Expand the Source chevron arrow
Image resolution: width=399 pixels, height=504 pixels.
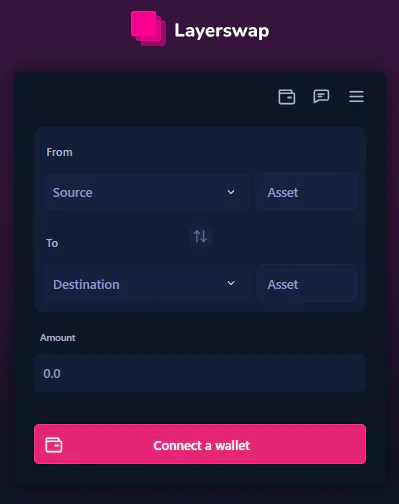click(231, 192)
